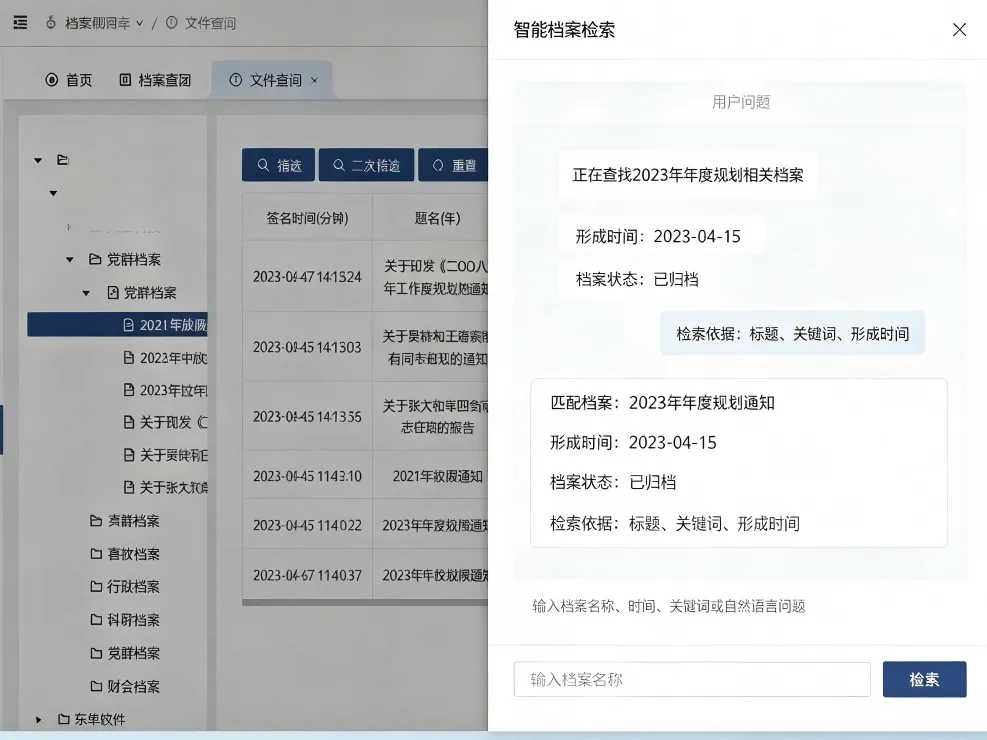This screenshot has height=740, width=987.
Task: Click the 首页 tab icon
Action: 52,80
